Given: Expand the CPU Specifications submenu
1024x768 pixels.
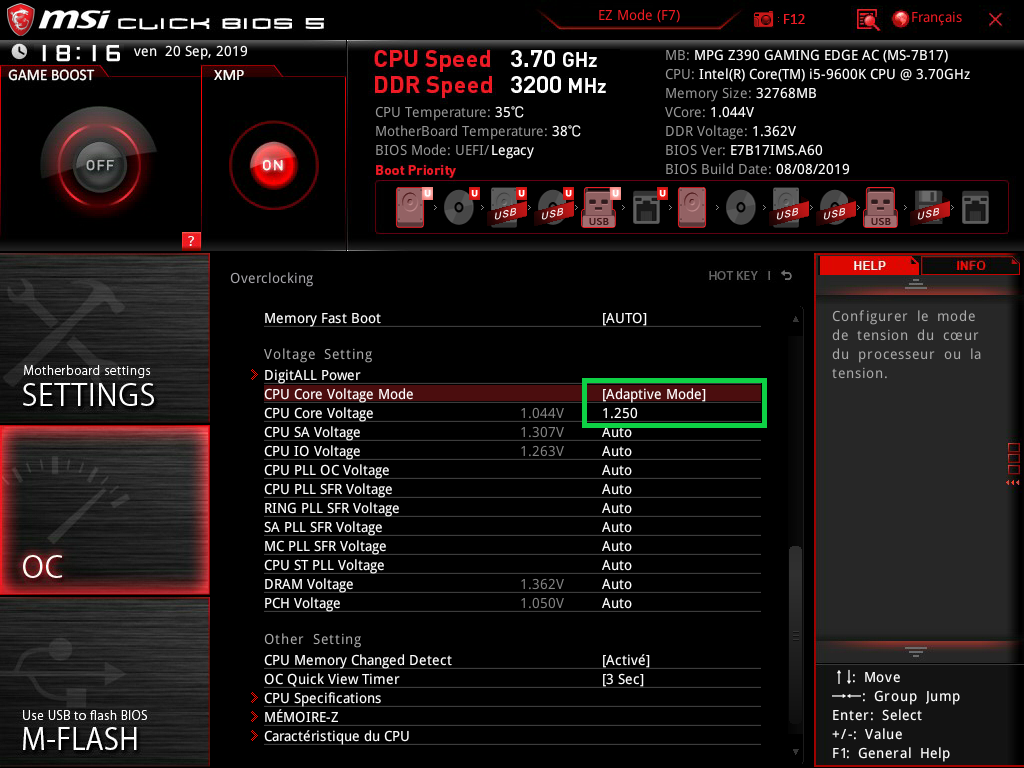Looking at the screenshot, I should click(x=322, y=698).
